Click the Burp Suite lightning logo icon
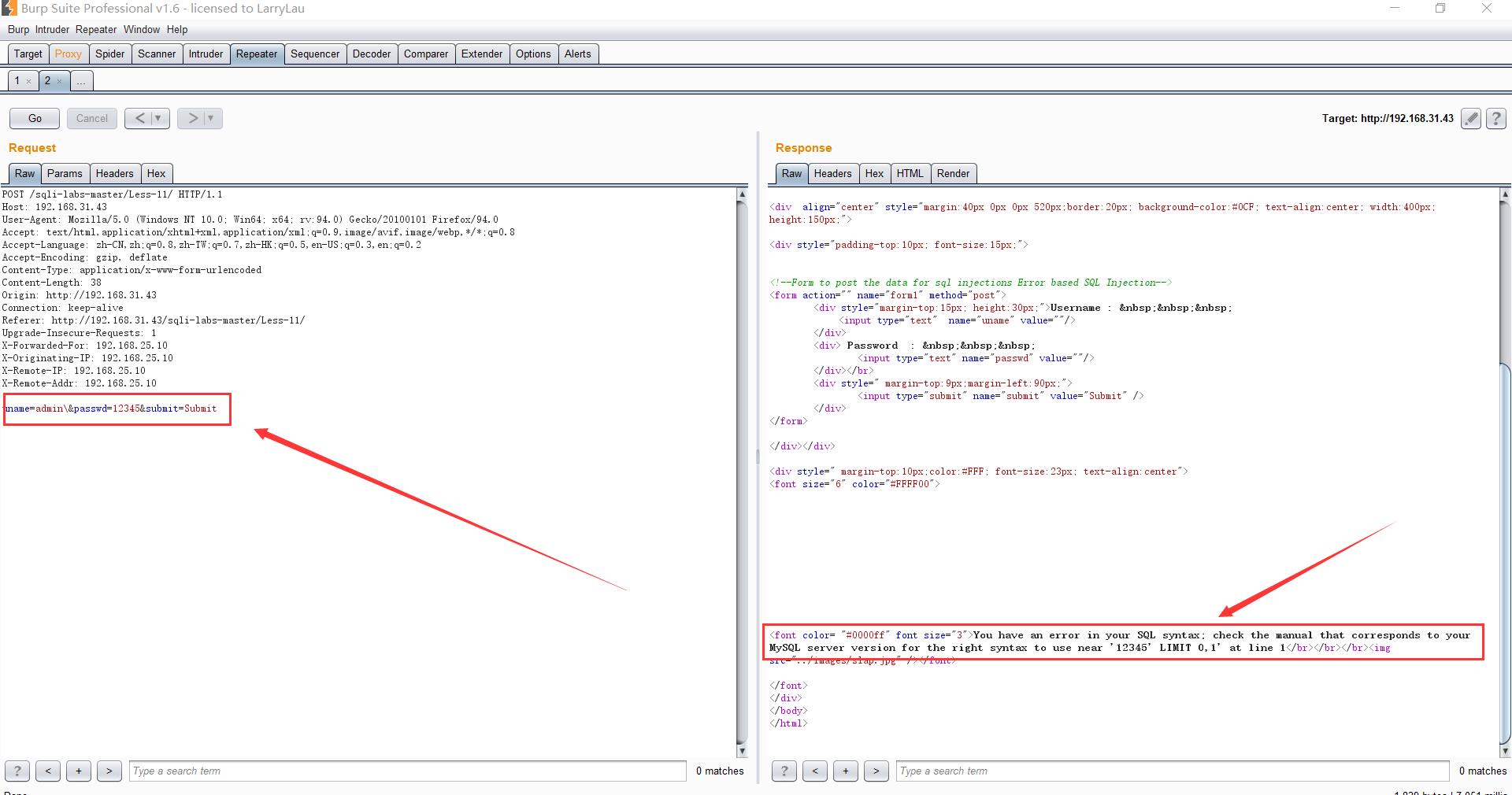The height and width of the screenshot is (795, 1512). click(9, 8)
